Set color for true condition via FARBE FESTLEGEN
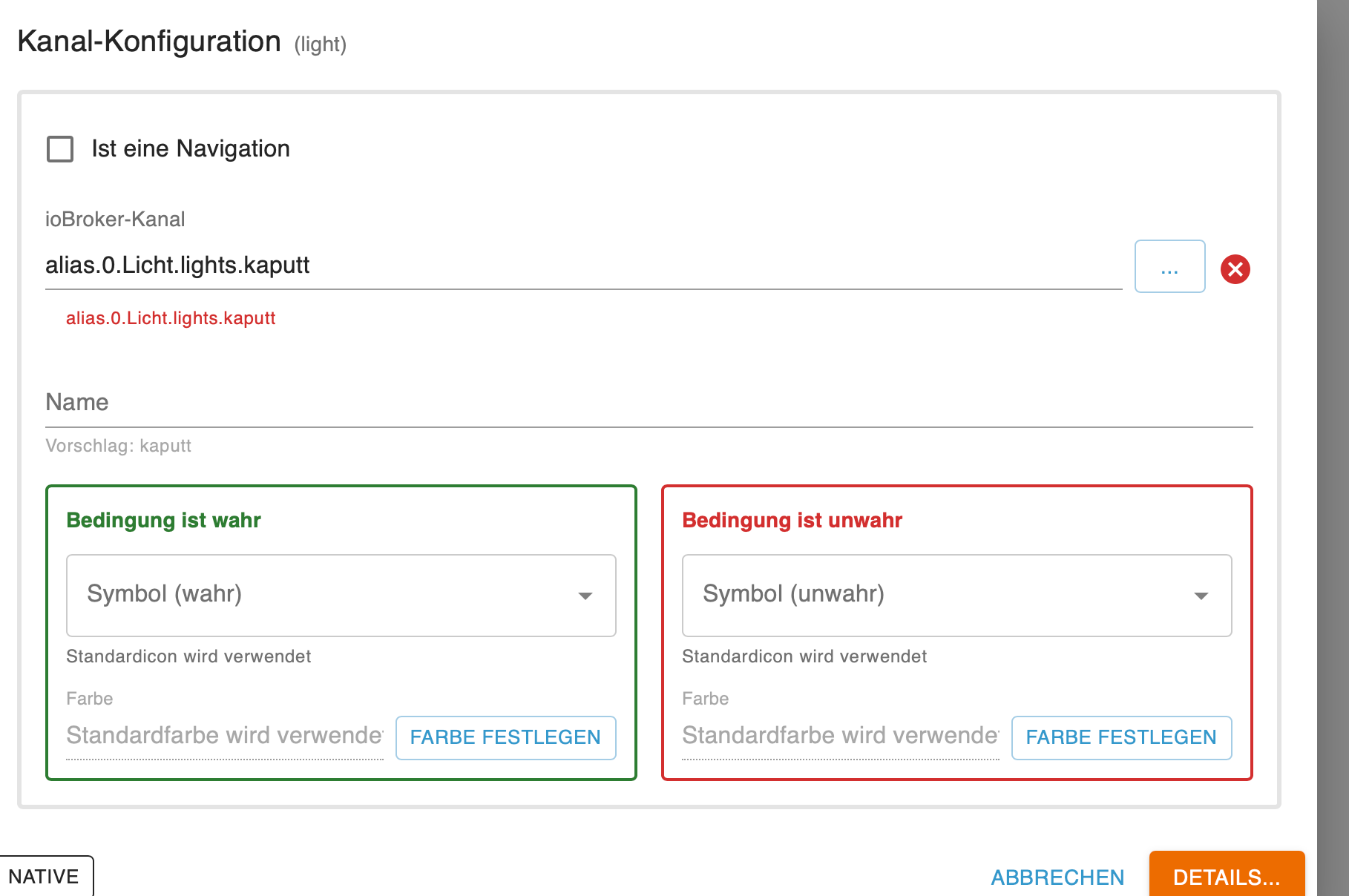1349x896 pixels. 505,737
